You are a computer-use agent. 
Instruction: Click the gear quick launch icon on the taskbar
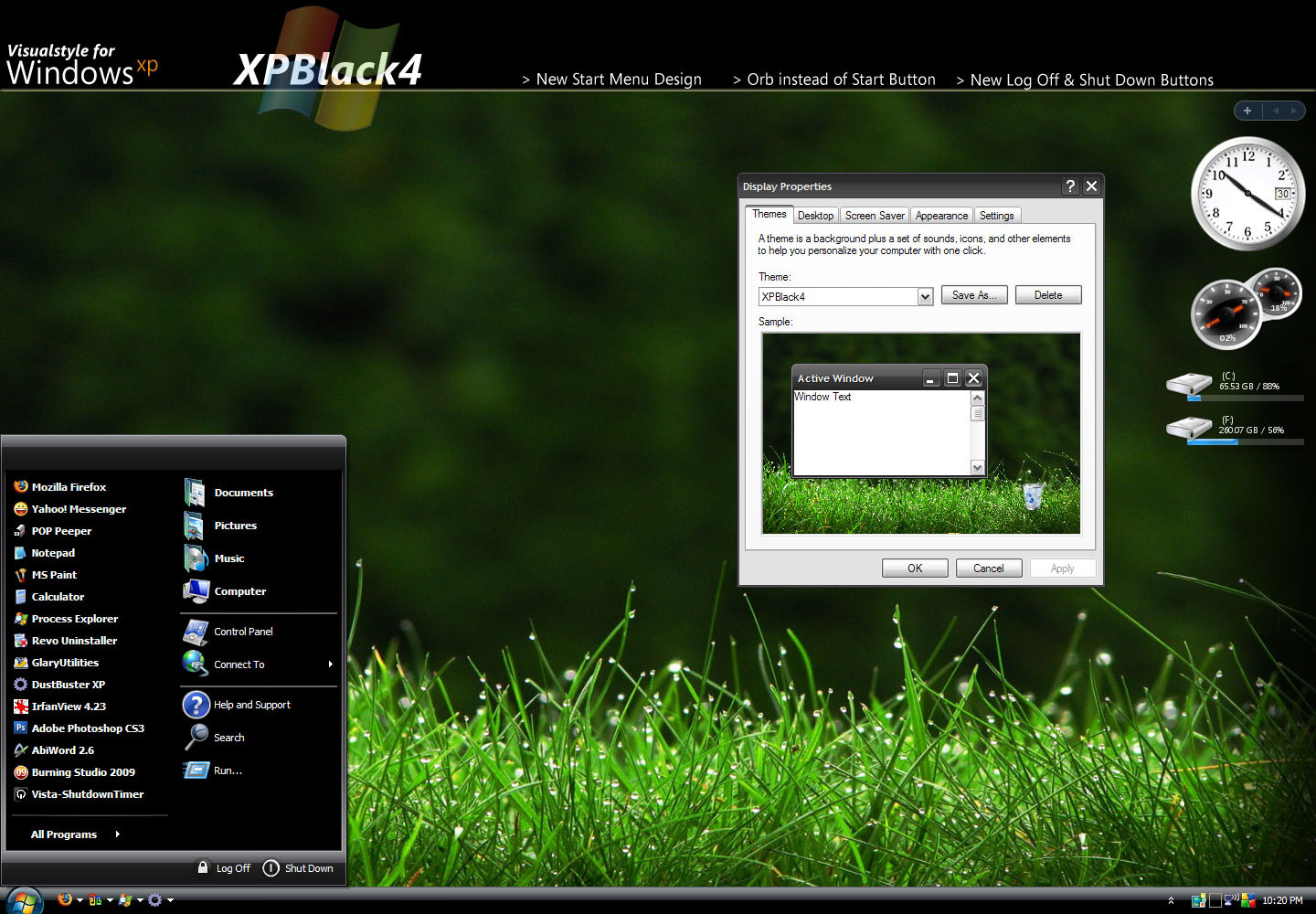[155, 899]
